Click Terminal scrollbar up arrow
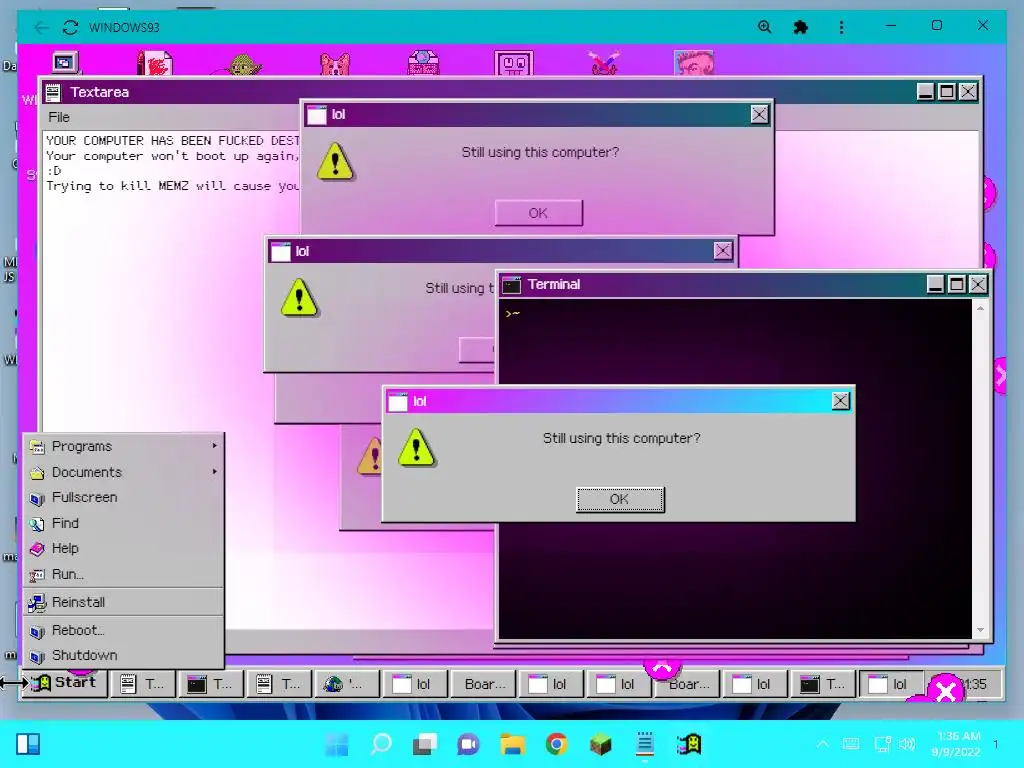Screen dimensions: 1024x768 pos(980,308)
